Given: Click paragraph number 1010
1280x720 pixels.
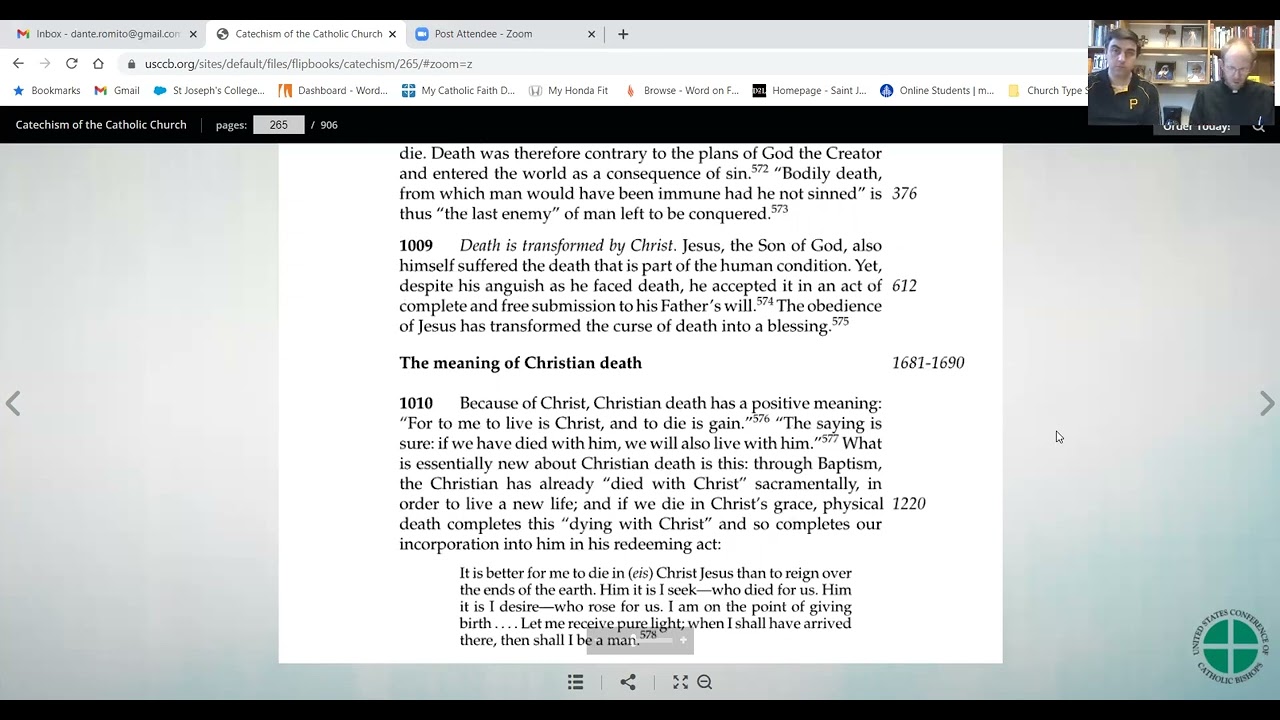Looking at the screenshot, I should (x=416, y=403).
